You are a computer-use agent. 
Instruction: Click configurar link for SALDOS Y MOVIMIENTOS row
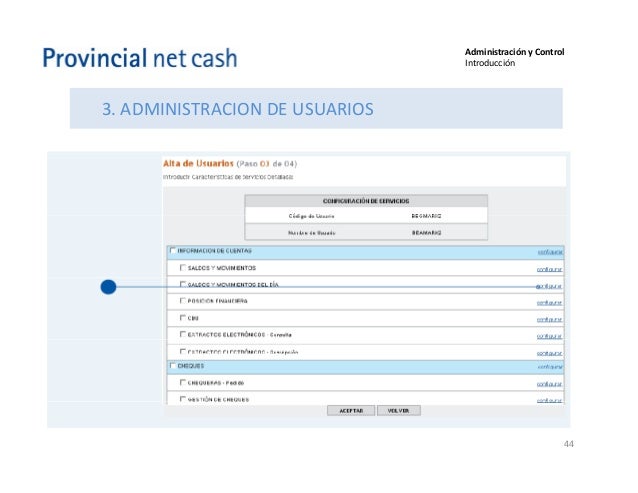(549, 269)
